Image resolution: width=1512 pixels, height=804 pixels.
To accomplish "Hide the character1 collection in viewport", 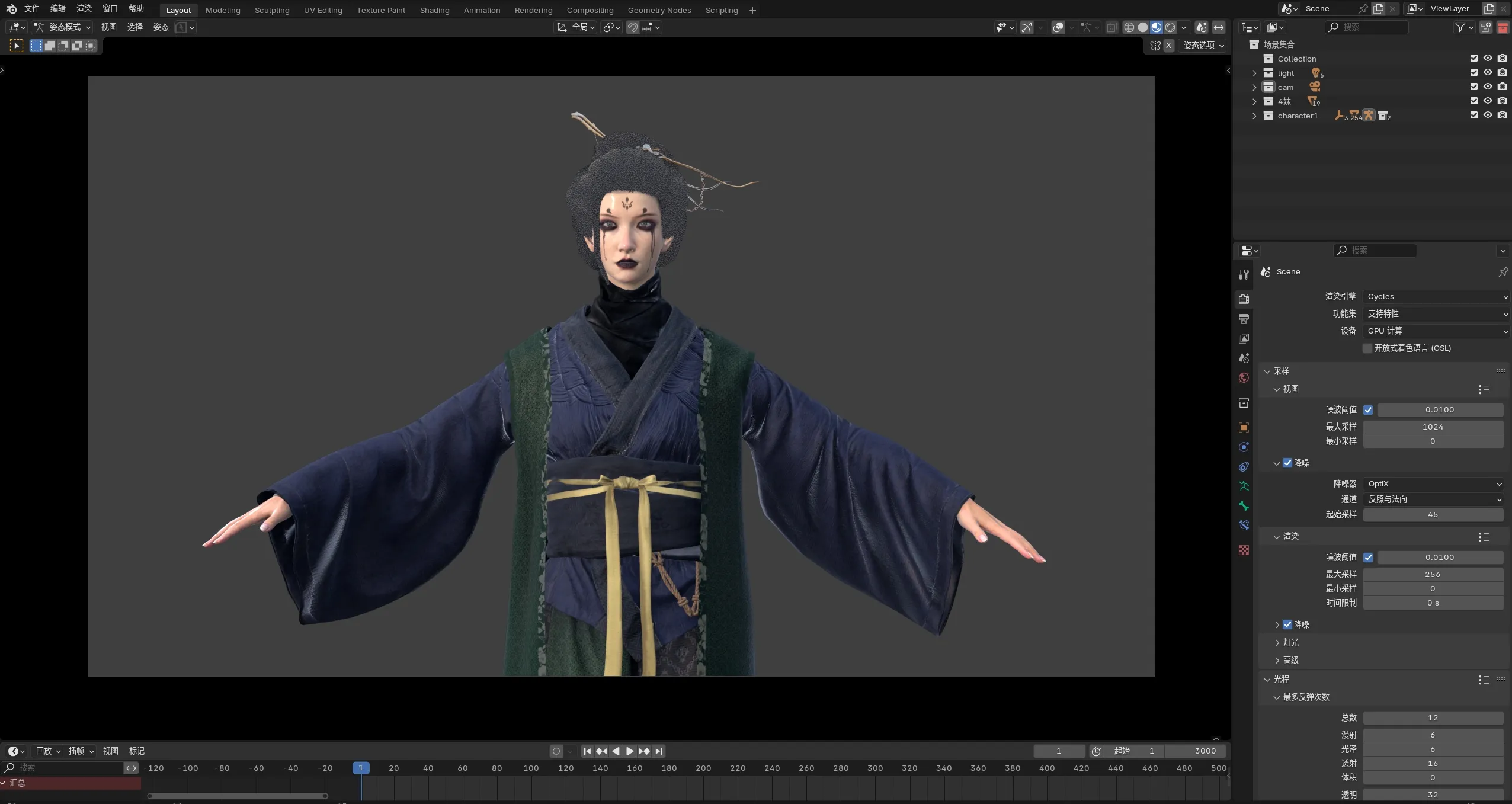I will tap(1488, 115).
